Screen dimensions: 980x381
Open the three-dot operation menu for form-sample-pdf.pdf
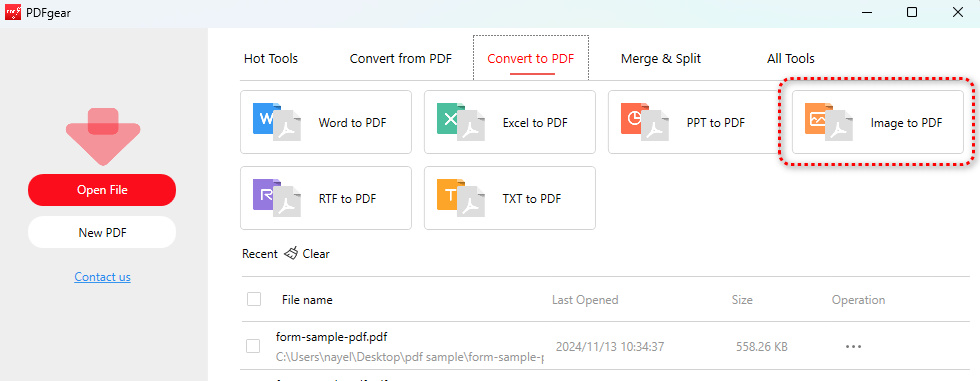click(853, 346)
